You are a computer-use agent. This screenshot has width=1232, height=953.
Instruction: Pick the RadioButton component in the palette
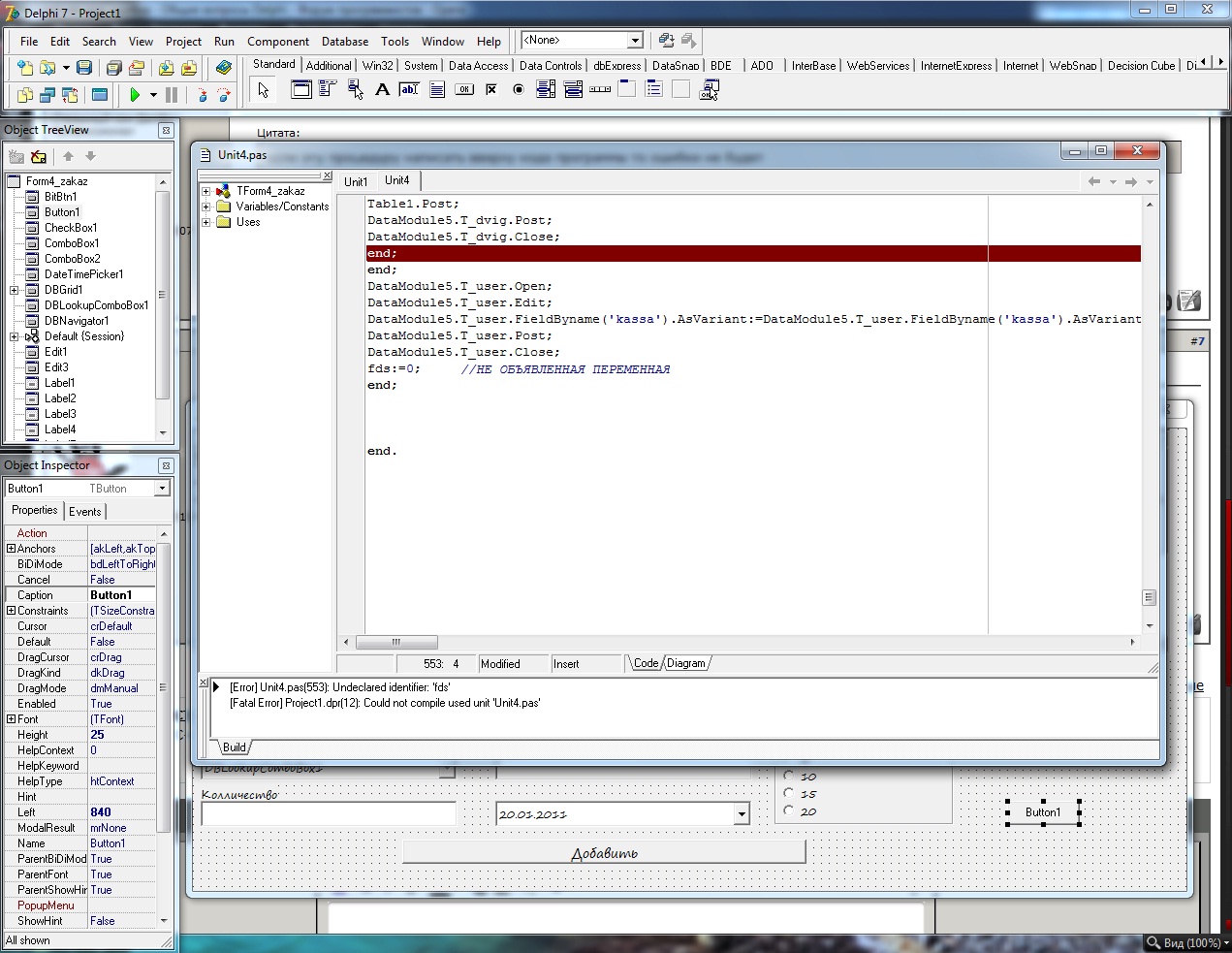click(x=519, y=90)
